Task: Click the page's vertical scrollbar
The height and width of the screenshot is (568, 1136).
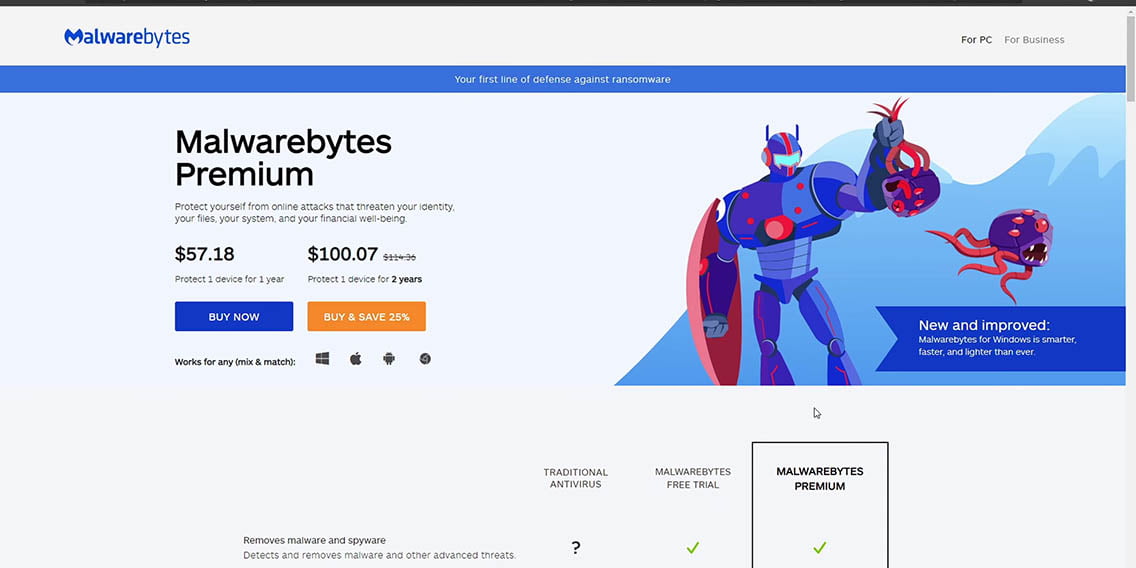Action: click(1130, 300)
